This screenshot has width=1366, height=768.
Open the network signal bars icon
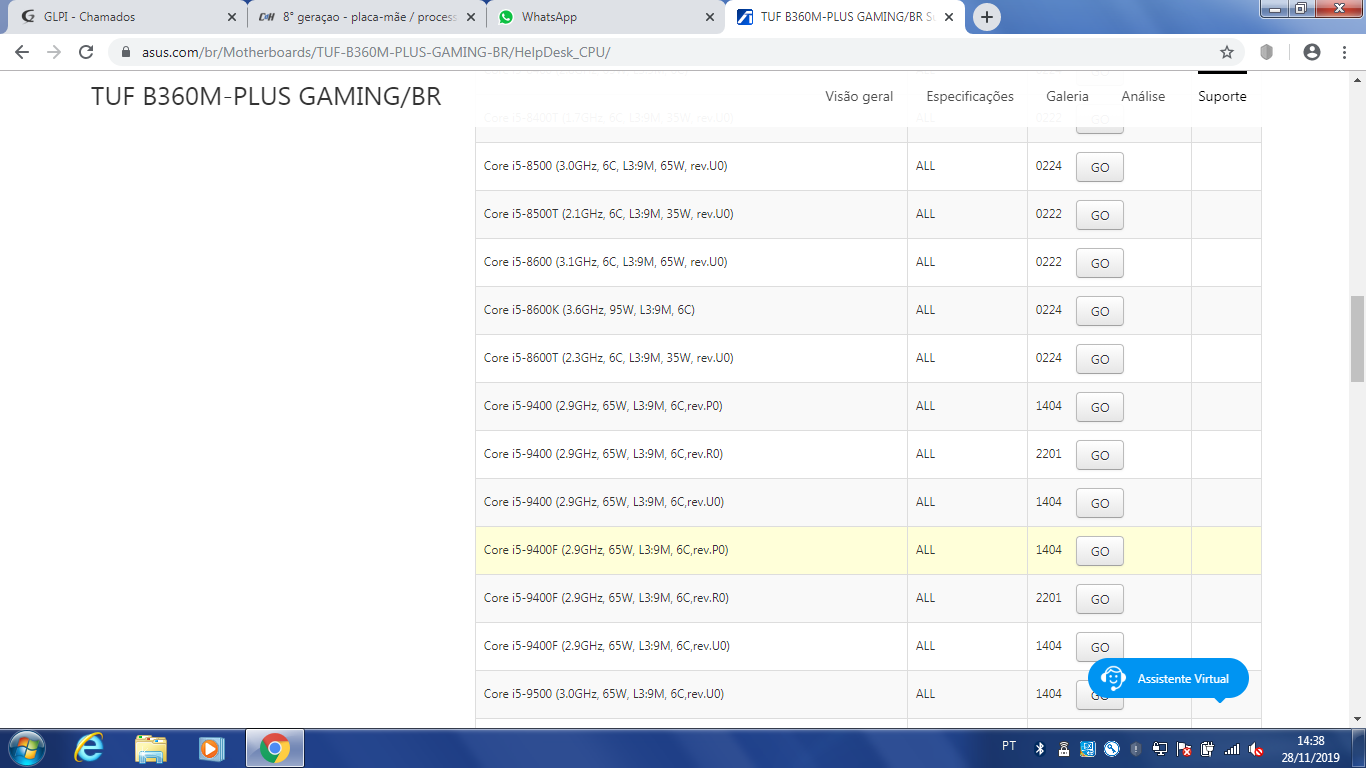pos(1232,749)
